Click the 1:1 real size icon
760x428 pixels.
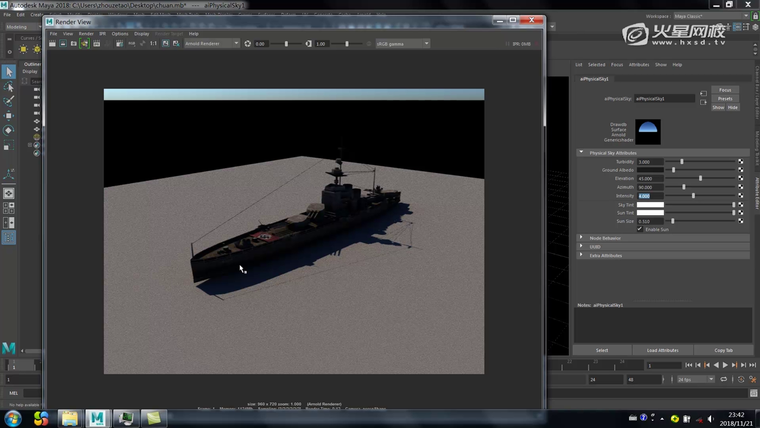[x=153, y=44]
